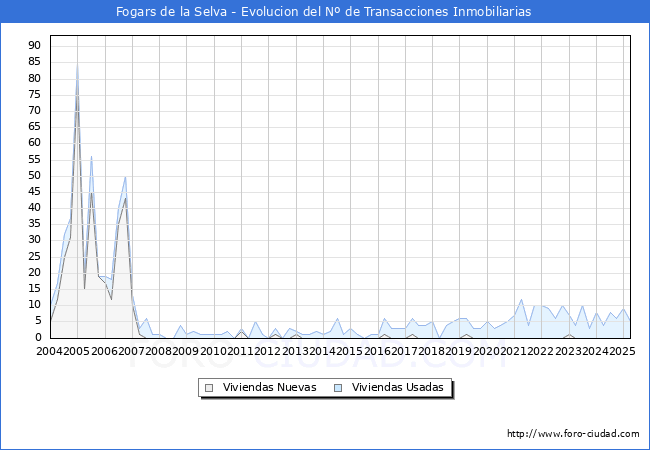Click the x-axis year 2011
The height and width of the screenshot is (450, 650).
click(241, 351)
